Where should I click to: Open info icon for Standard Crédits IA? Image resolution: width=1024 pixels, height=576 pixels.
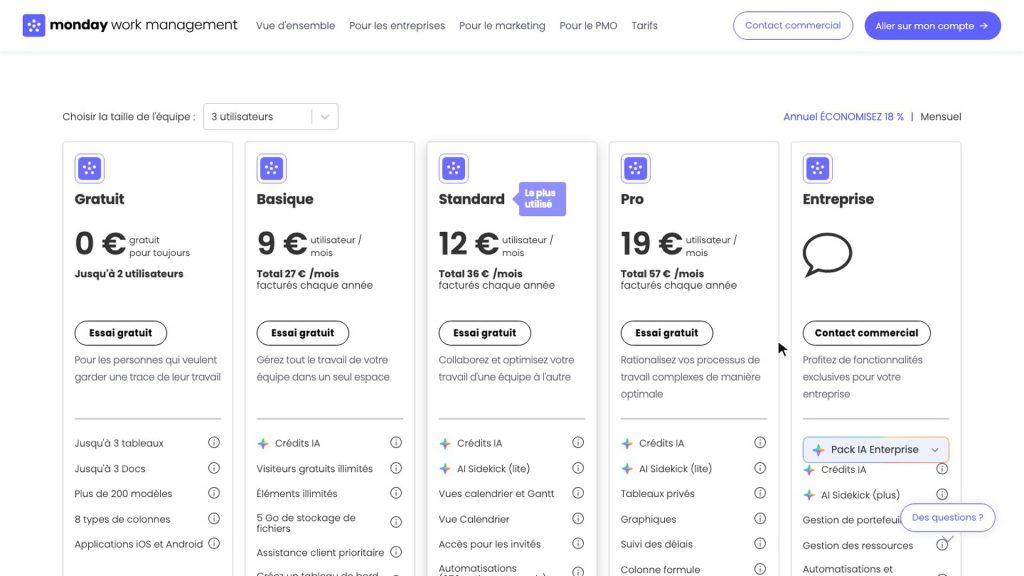[x=578, y=442]
